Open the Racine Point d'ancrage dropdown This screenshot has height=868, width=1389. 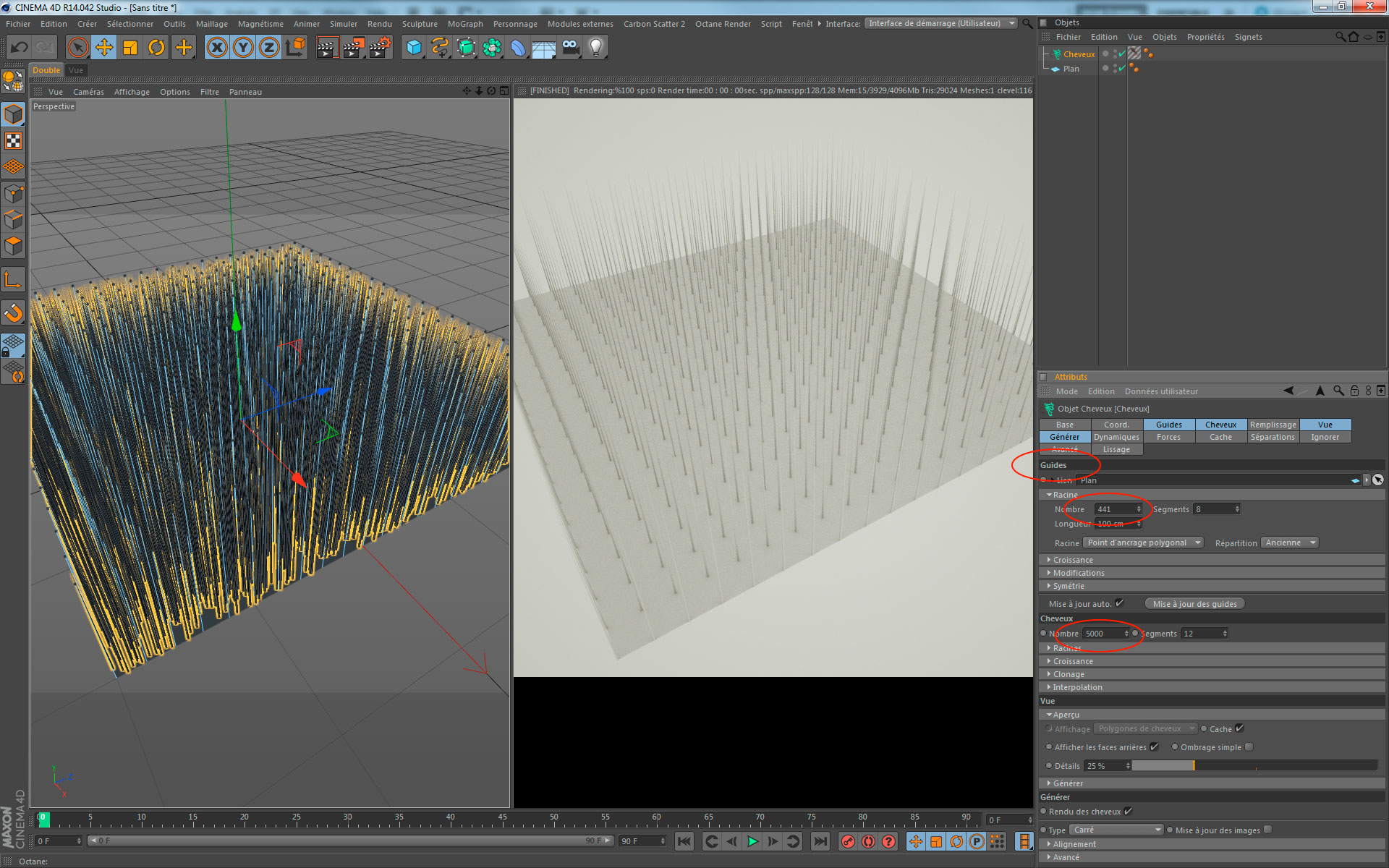coord(1143,542)
